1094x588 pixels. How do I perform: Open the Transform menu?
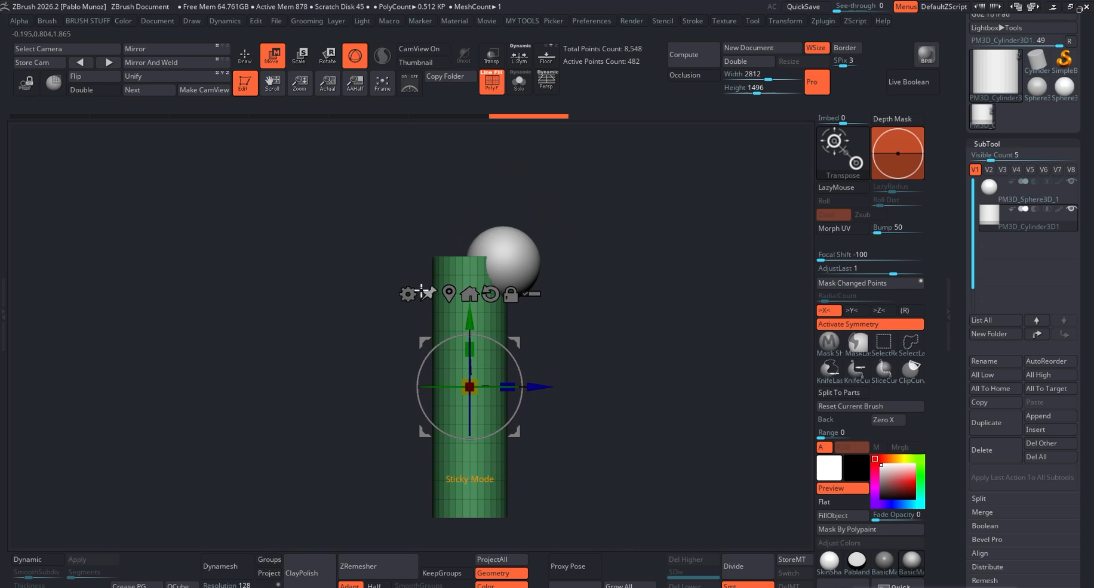785,21
